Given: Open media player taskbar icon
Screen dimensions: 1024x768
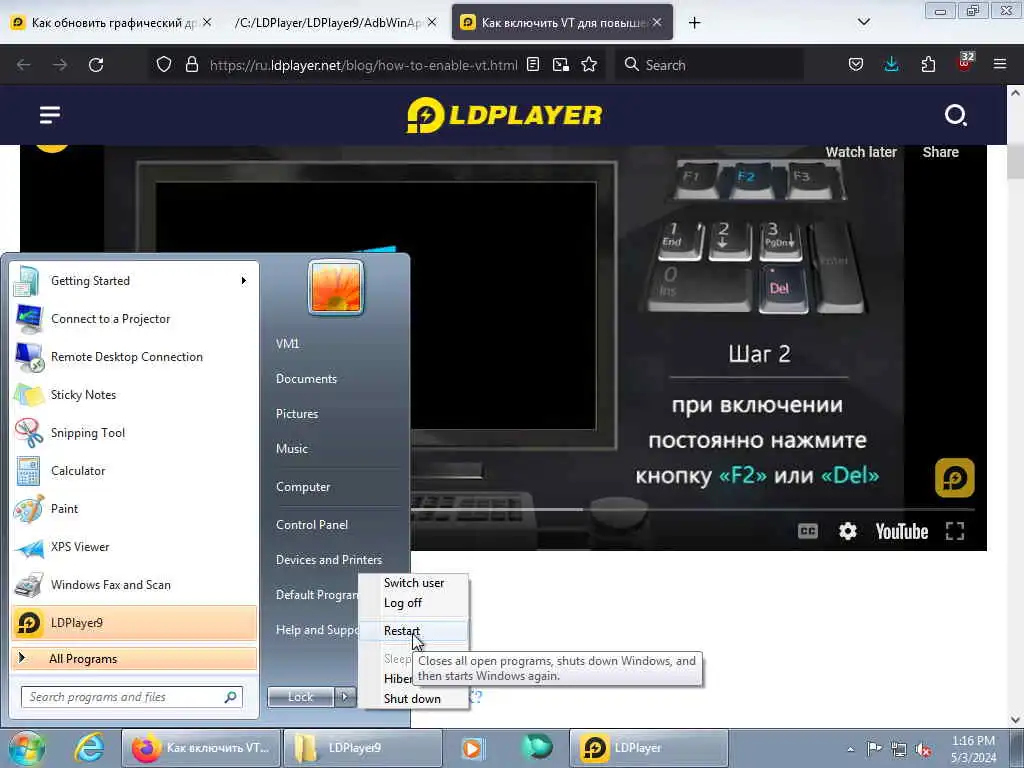Looking at the screenshot, I should [x=472, y=748].
